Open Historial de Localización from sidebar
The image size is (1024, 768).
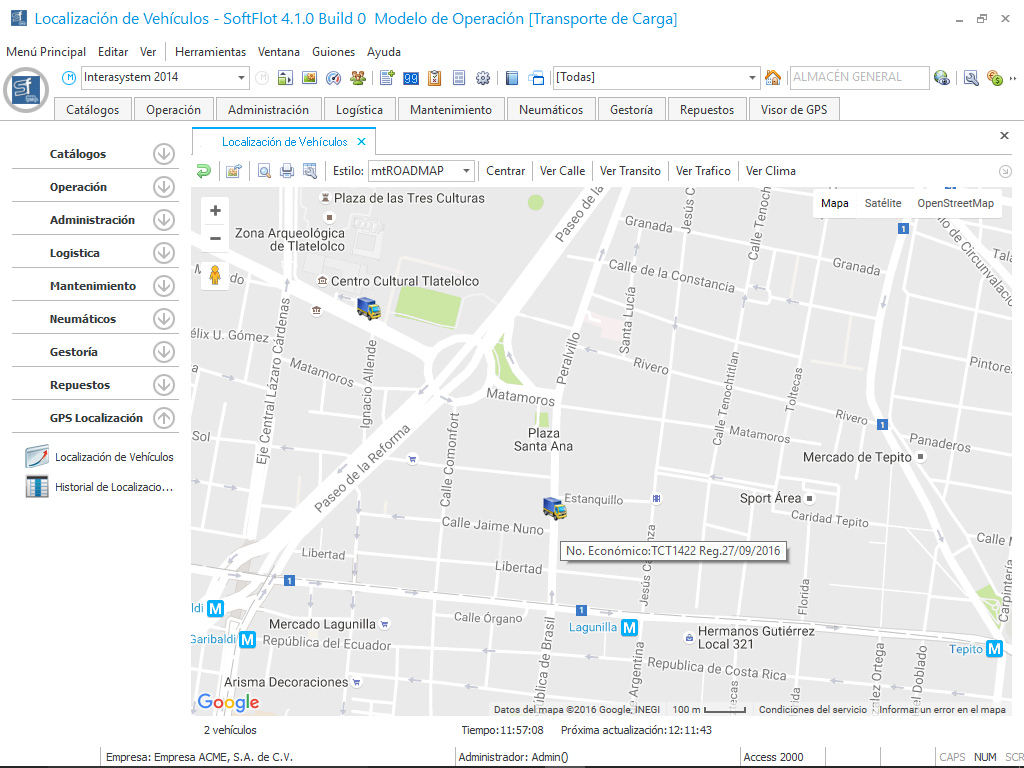click(113, 487)
